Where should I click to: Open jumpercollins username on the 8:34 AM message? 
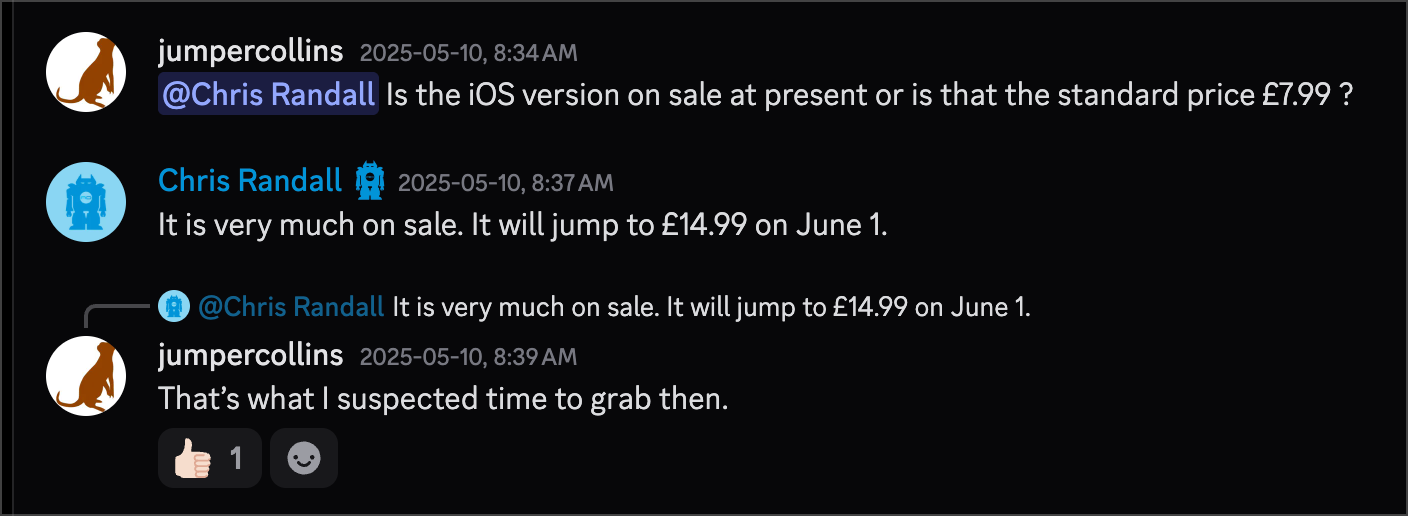(250, 52)
